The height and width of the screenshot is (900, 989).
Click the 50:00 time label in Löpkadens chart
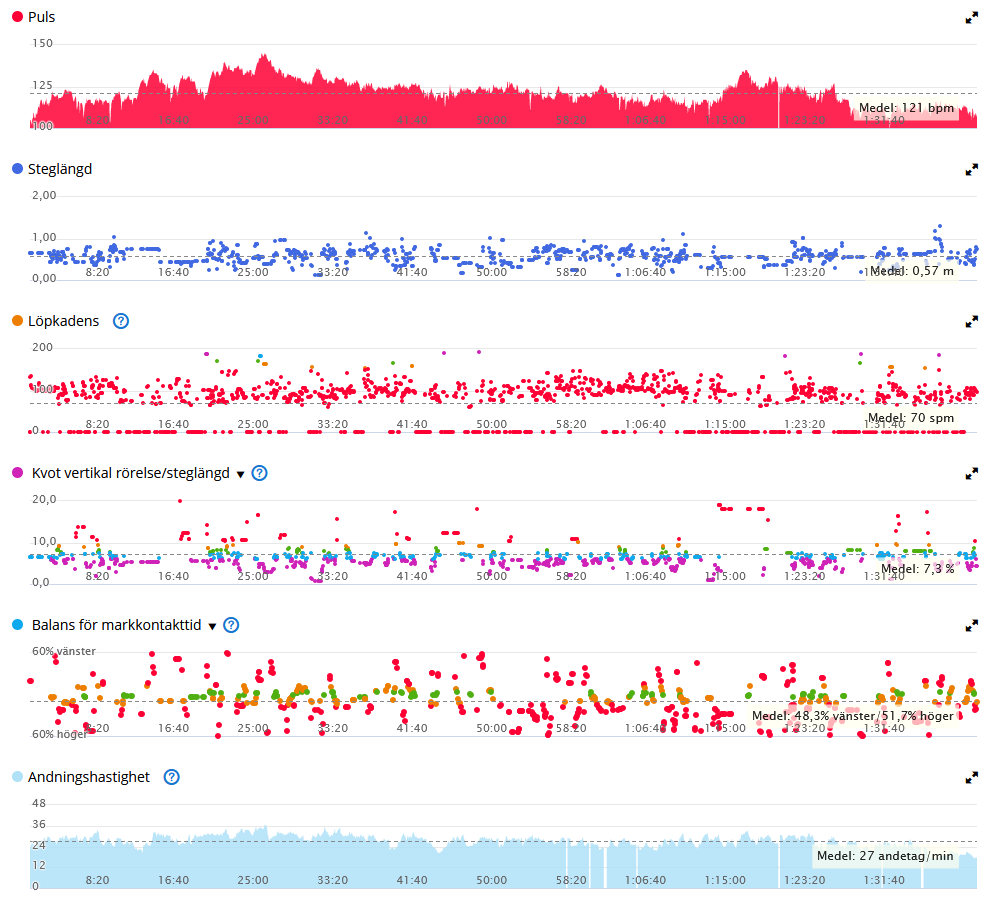pyautogui.click(x=491, y=424)
